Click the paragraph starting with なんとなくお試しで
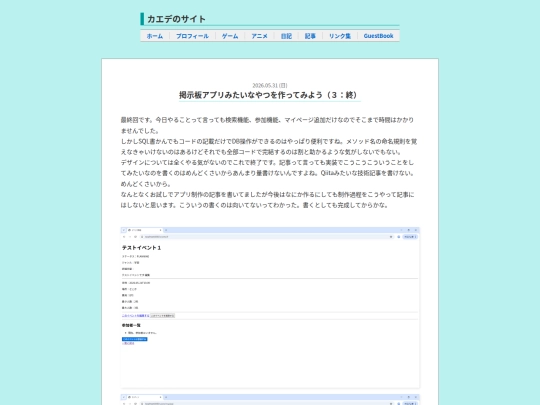 point(267,200)
